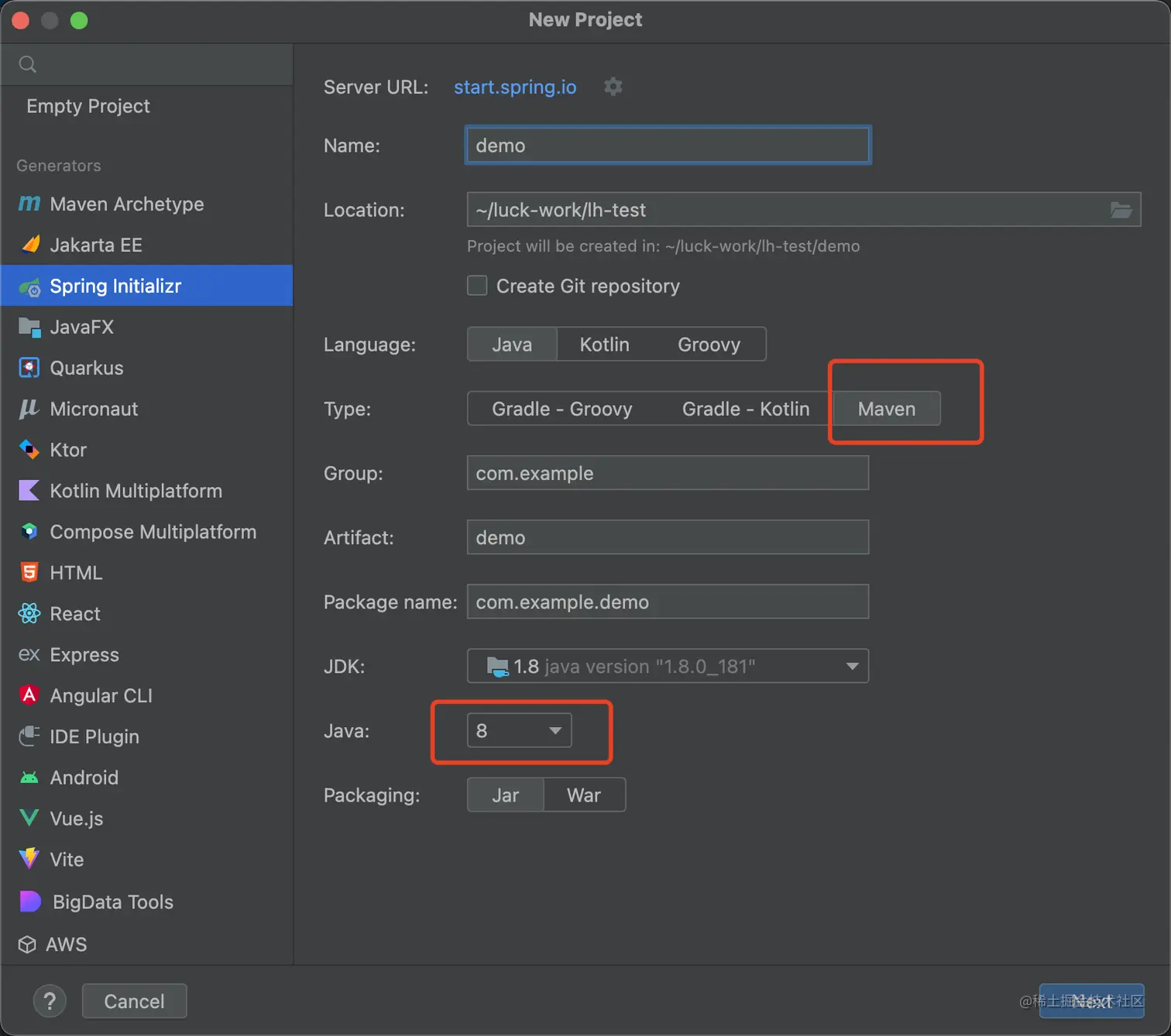Select Quarkus generator
The width and height of the screenshot is (1171, 1036).
tap(147, 368)
